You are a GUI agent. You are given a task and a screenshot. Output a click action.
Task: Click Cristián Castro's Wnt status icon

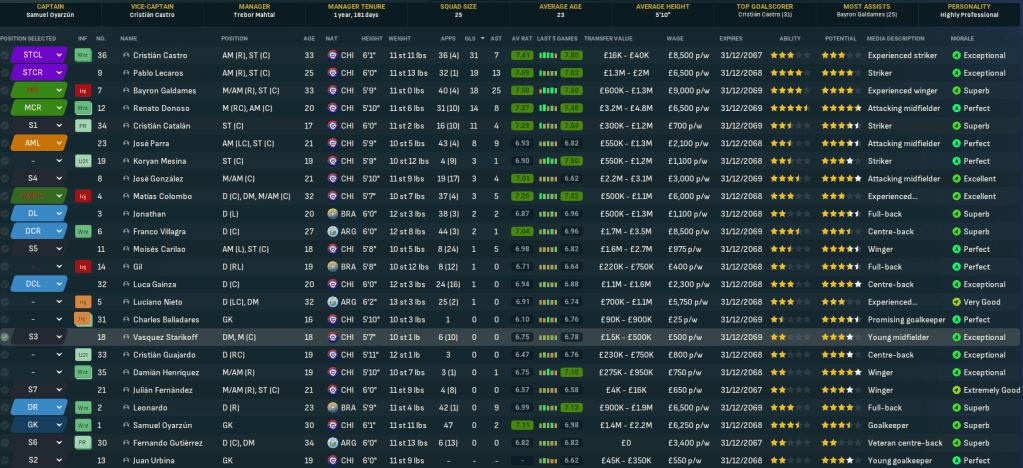(84, 55)
